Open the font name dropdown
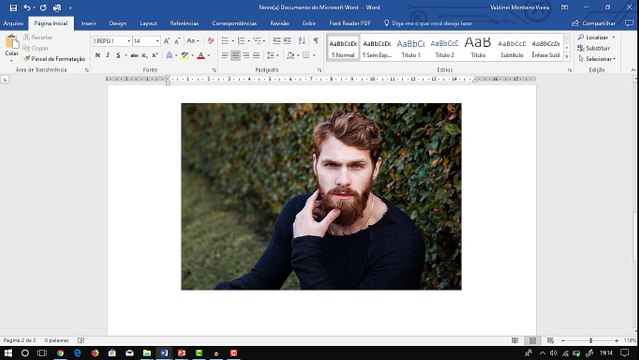Image resolution: width=639 pixels, height=360 pixels. (x=129, y=41)
